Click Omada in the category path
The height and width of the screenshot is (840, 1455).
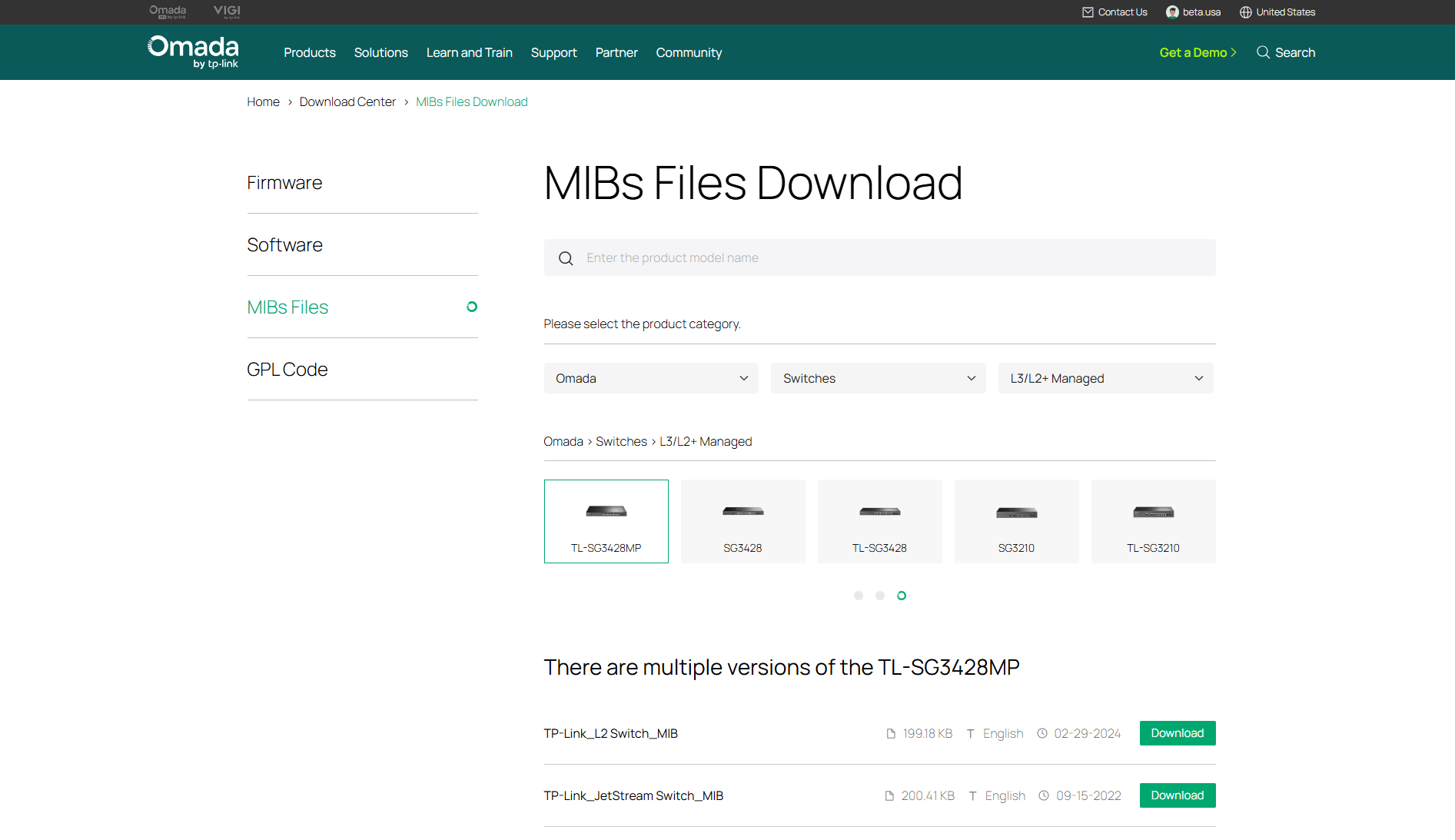[563, 441]
